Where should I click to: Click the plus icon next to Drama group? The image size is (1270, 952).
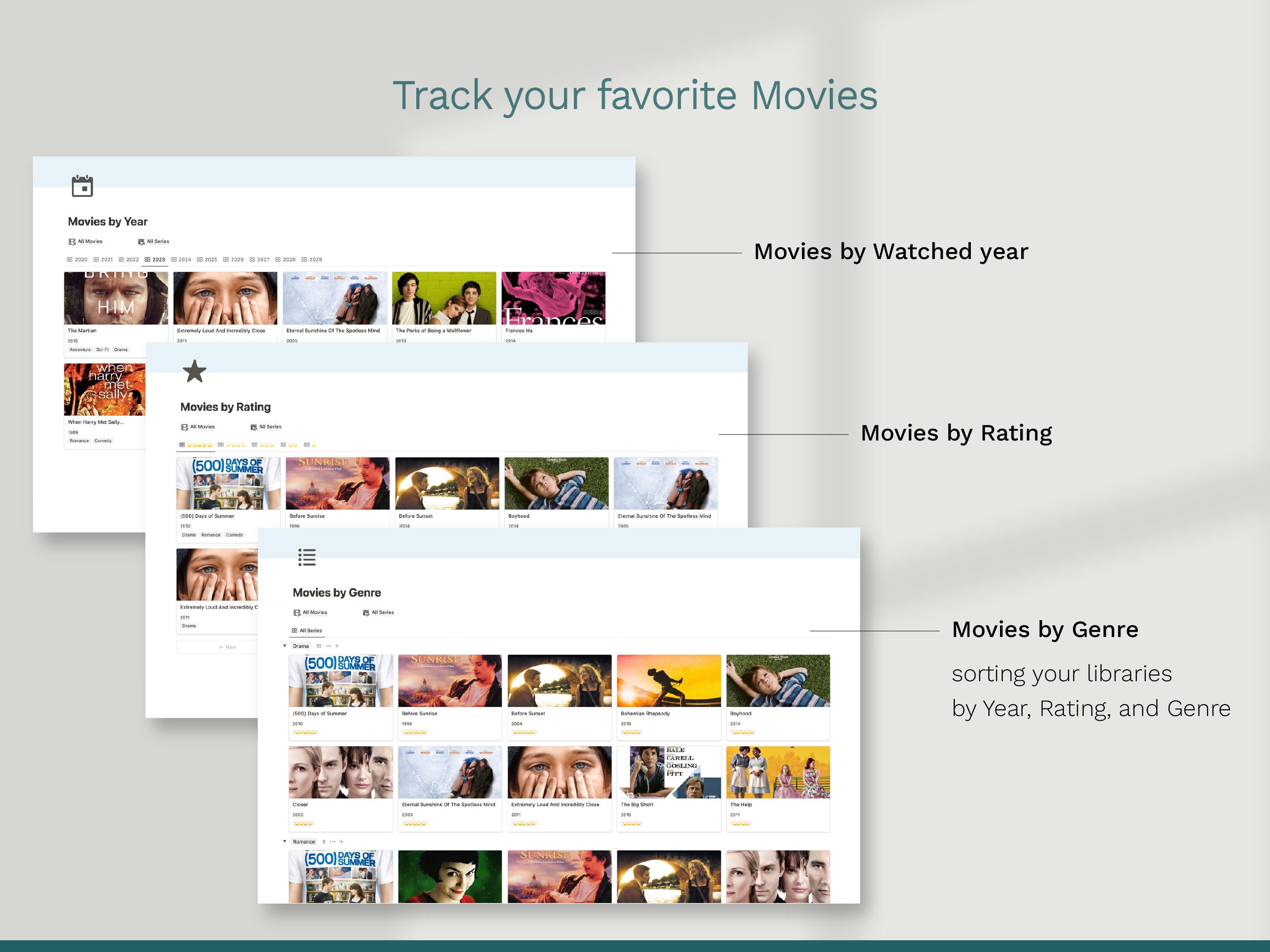coord(337,647)
